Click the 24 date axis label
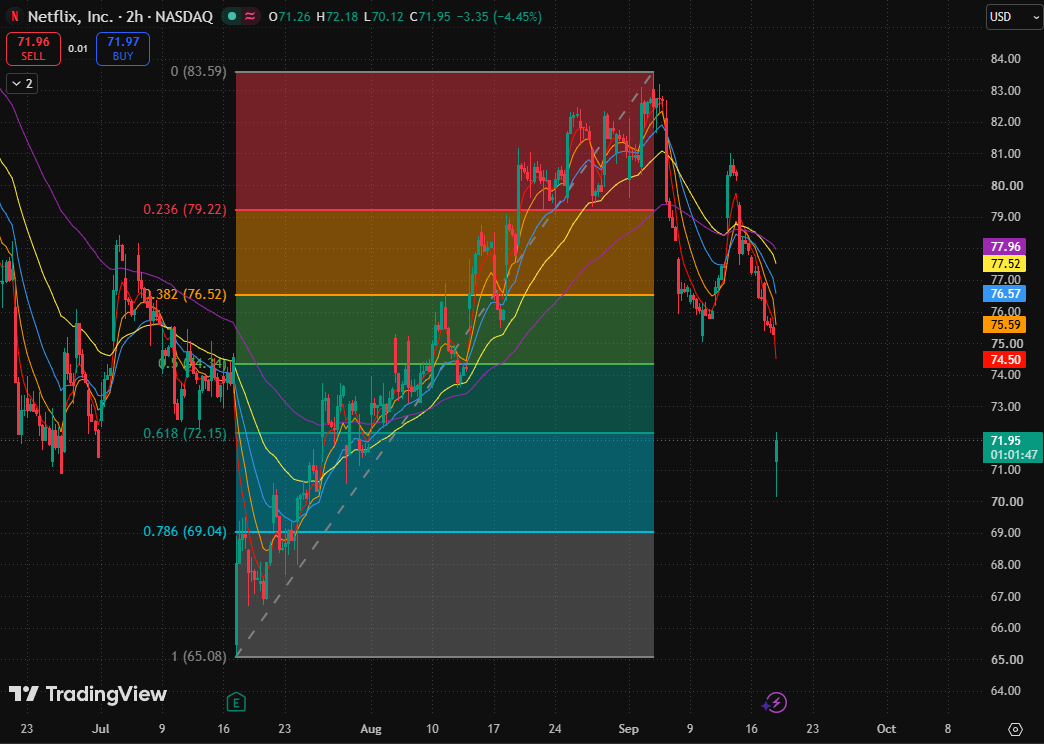Screen dimensions: 1044x744 point(555,729)
